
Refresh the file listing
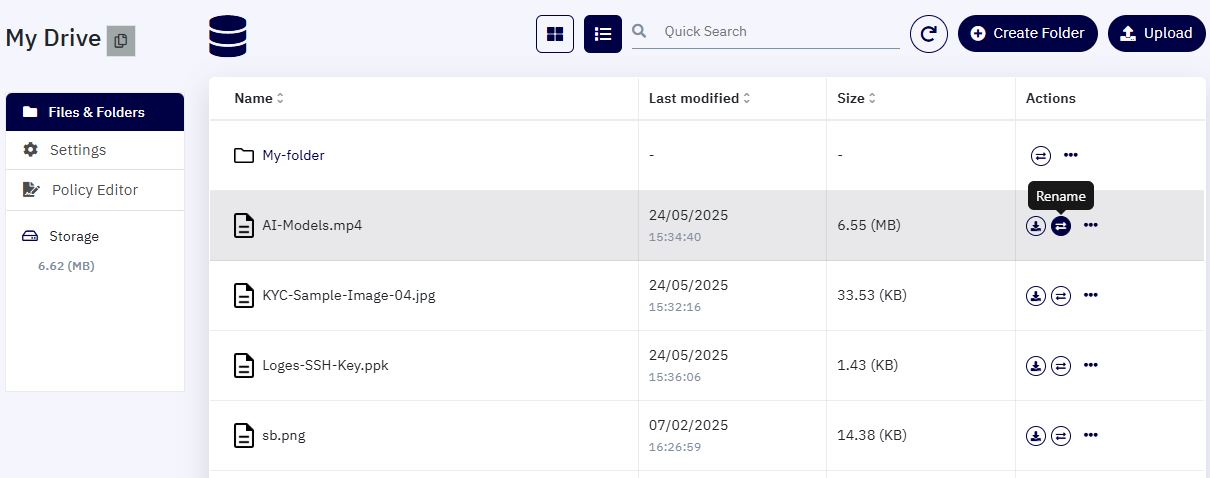point(929,34)
